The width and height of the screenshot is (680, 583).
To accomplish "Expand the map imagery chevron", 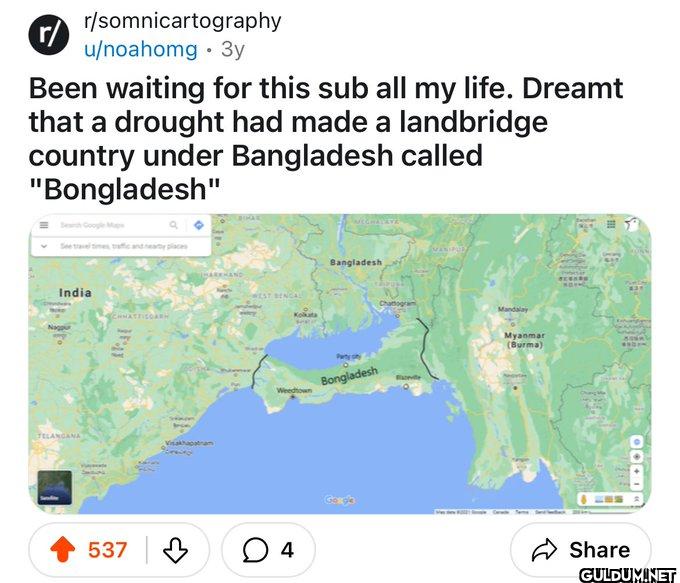I will [637, 499].
